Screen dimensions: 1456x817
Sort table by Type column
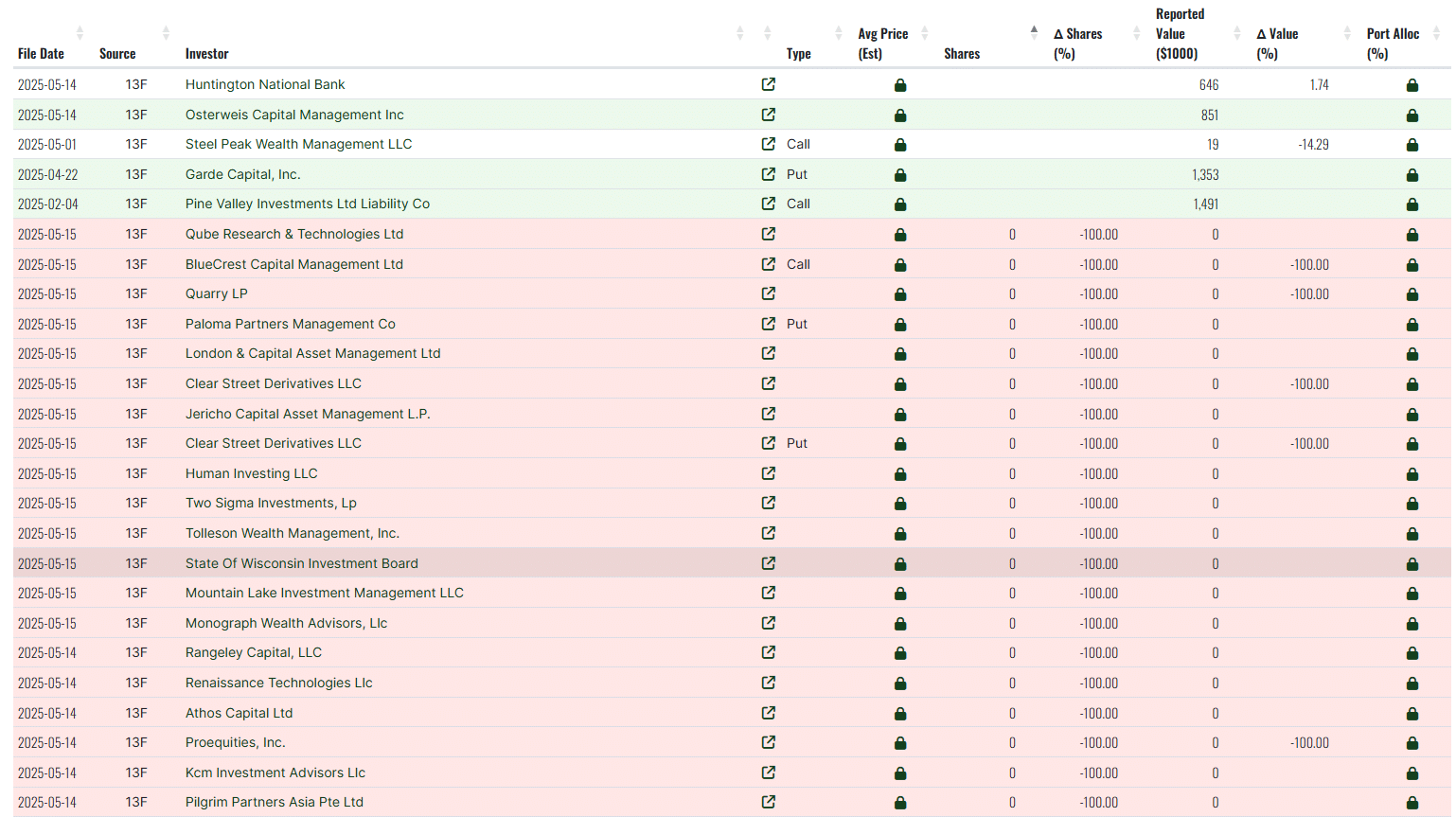click(x=839, y=33)
